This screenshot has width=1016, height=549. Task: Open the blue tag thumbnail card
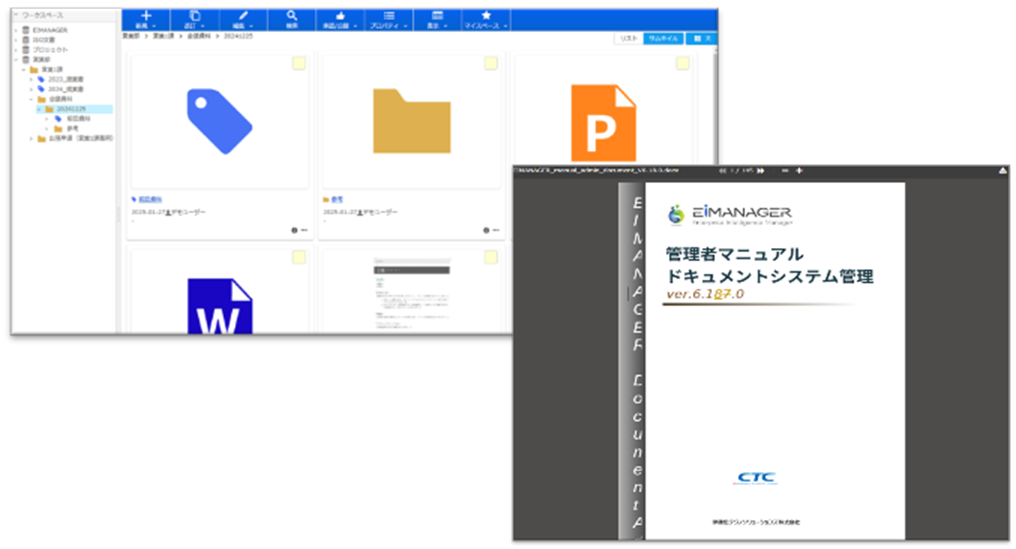tap(220, 122)
